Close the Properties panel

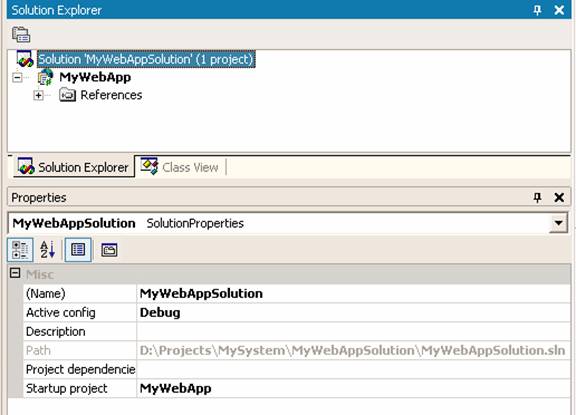559,198
